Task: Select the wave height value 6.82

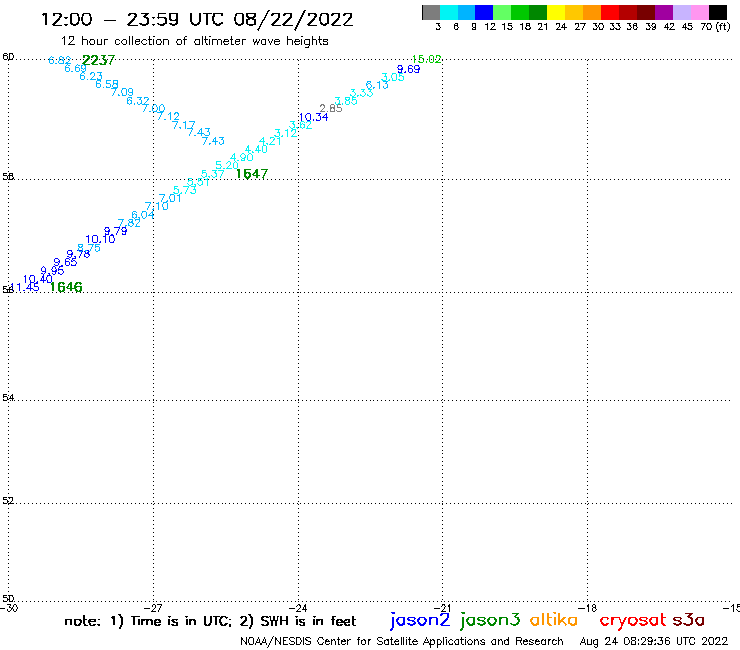Action: [x=59, y=60]
